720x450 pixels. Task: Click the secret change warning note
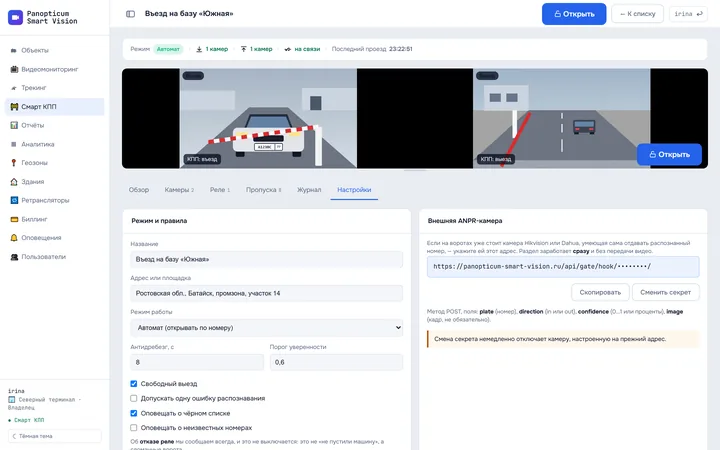pyautogui.click(x=563, y=339)
